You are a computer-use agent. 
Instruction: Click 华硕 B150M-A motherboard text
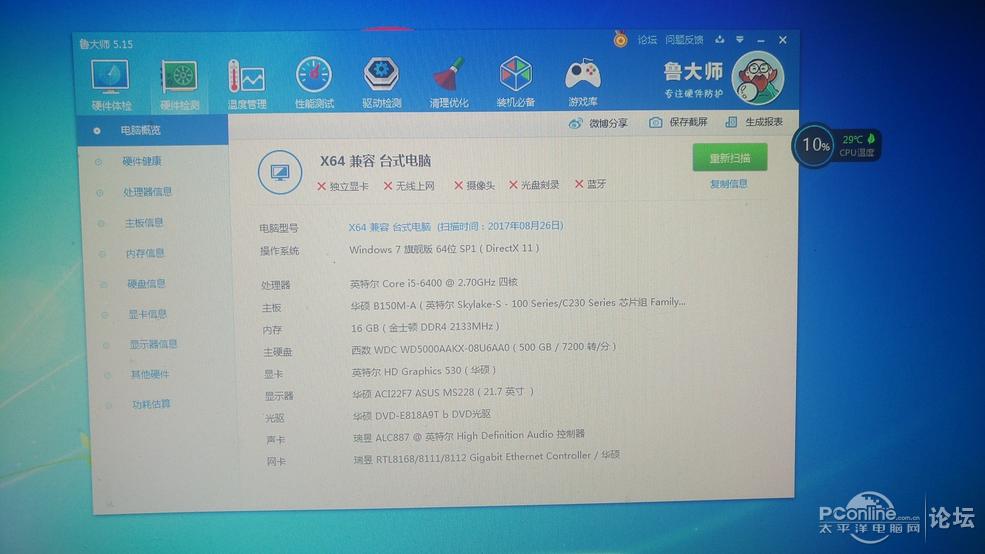point(518,304)
